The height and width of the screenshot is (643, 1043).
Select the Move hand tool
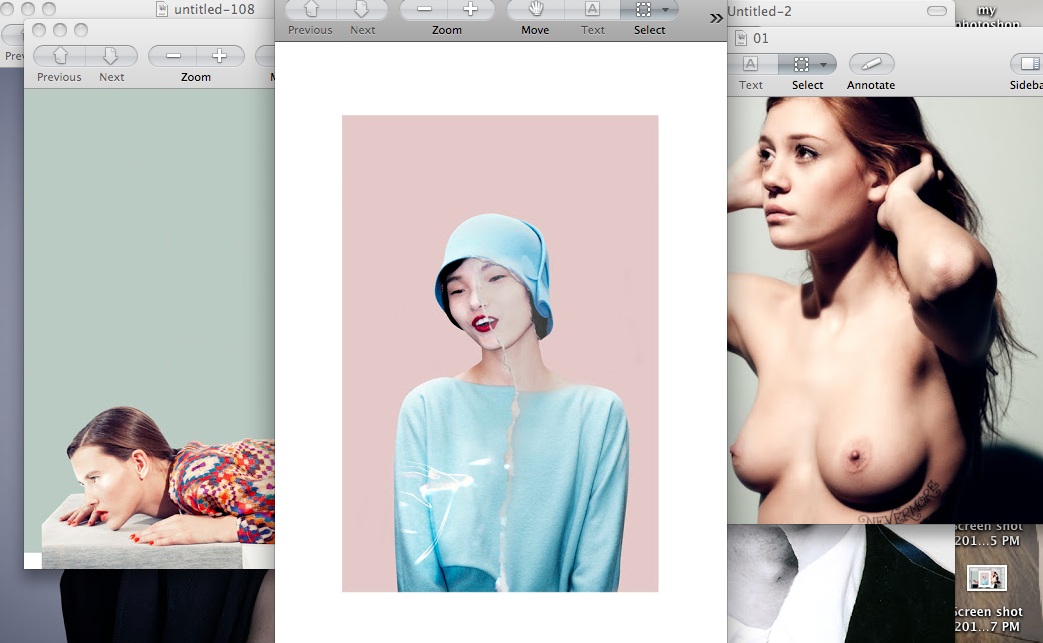[535, 9]
